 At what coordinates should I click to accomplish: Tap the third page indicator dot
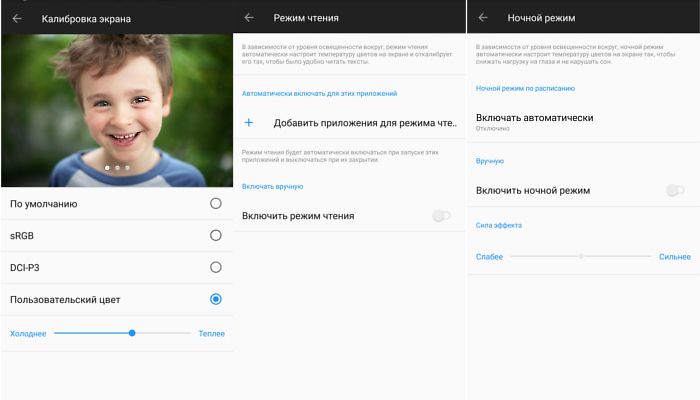(127, 168)
